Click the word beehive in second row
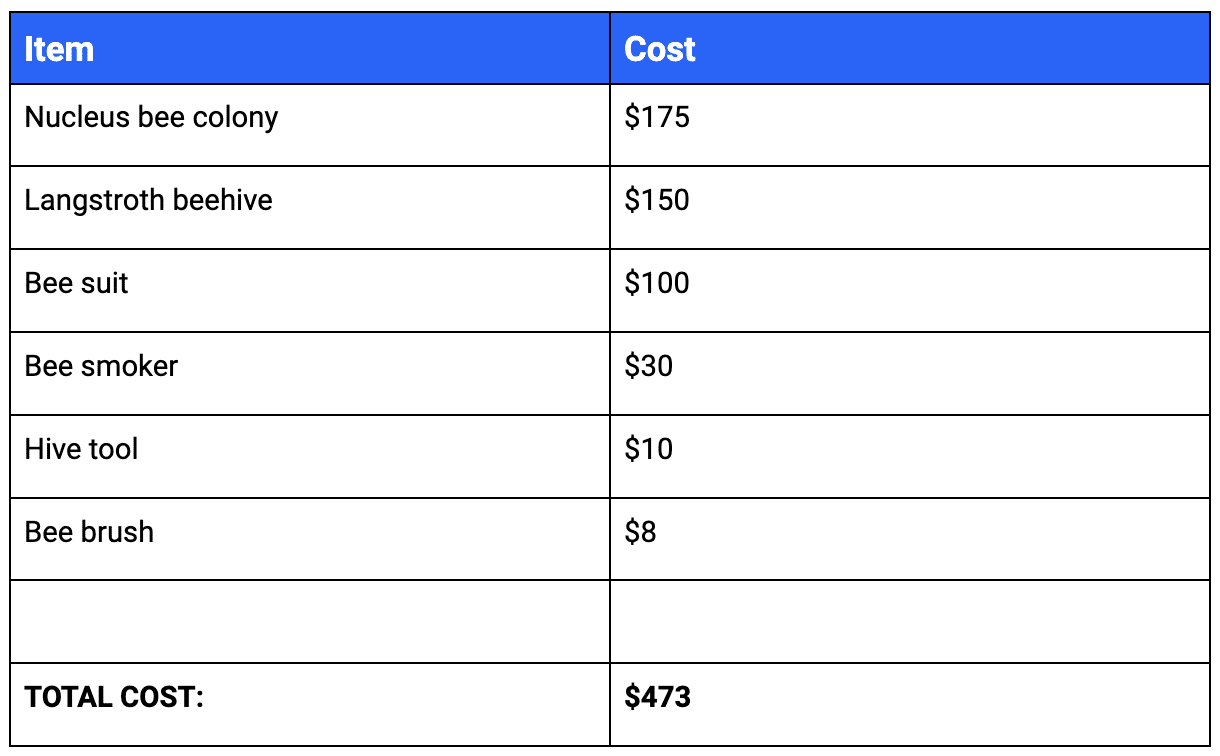 coord(223,200)
